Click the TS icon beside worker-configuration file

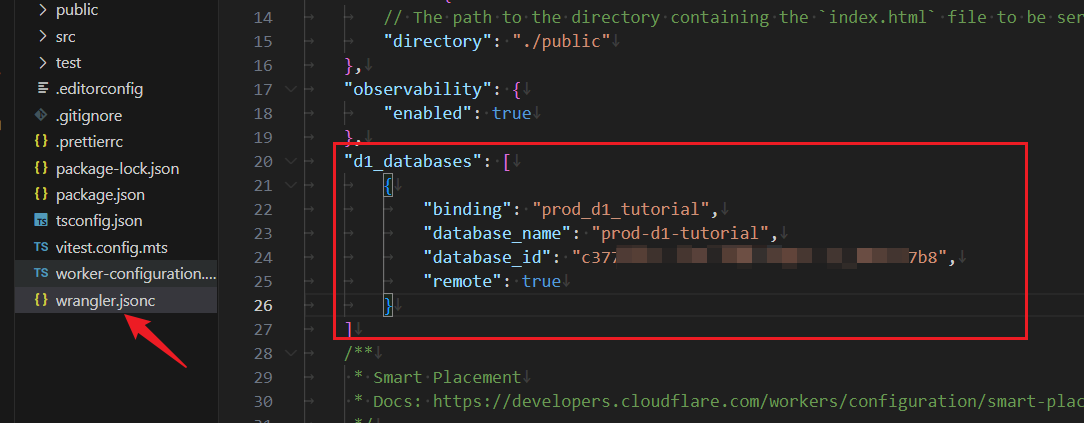(42, 273)
